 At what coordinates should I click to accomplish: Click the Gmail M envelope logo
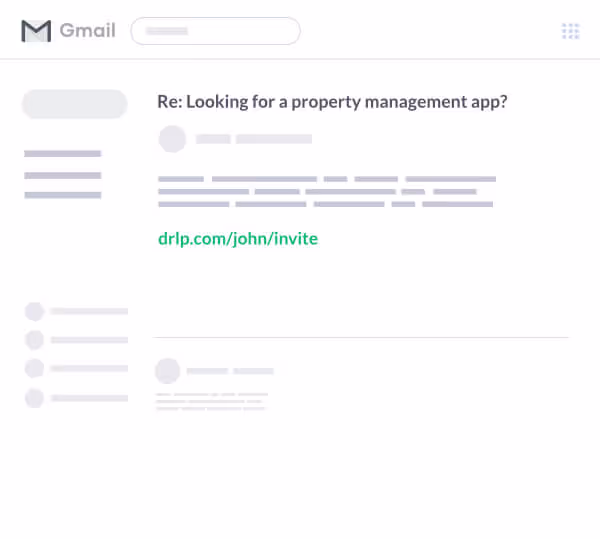pos(36,31)
